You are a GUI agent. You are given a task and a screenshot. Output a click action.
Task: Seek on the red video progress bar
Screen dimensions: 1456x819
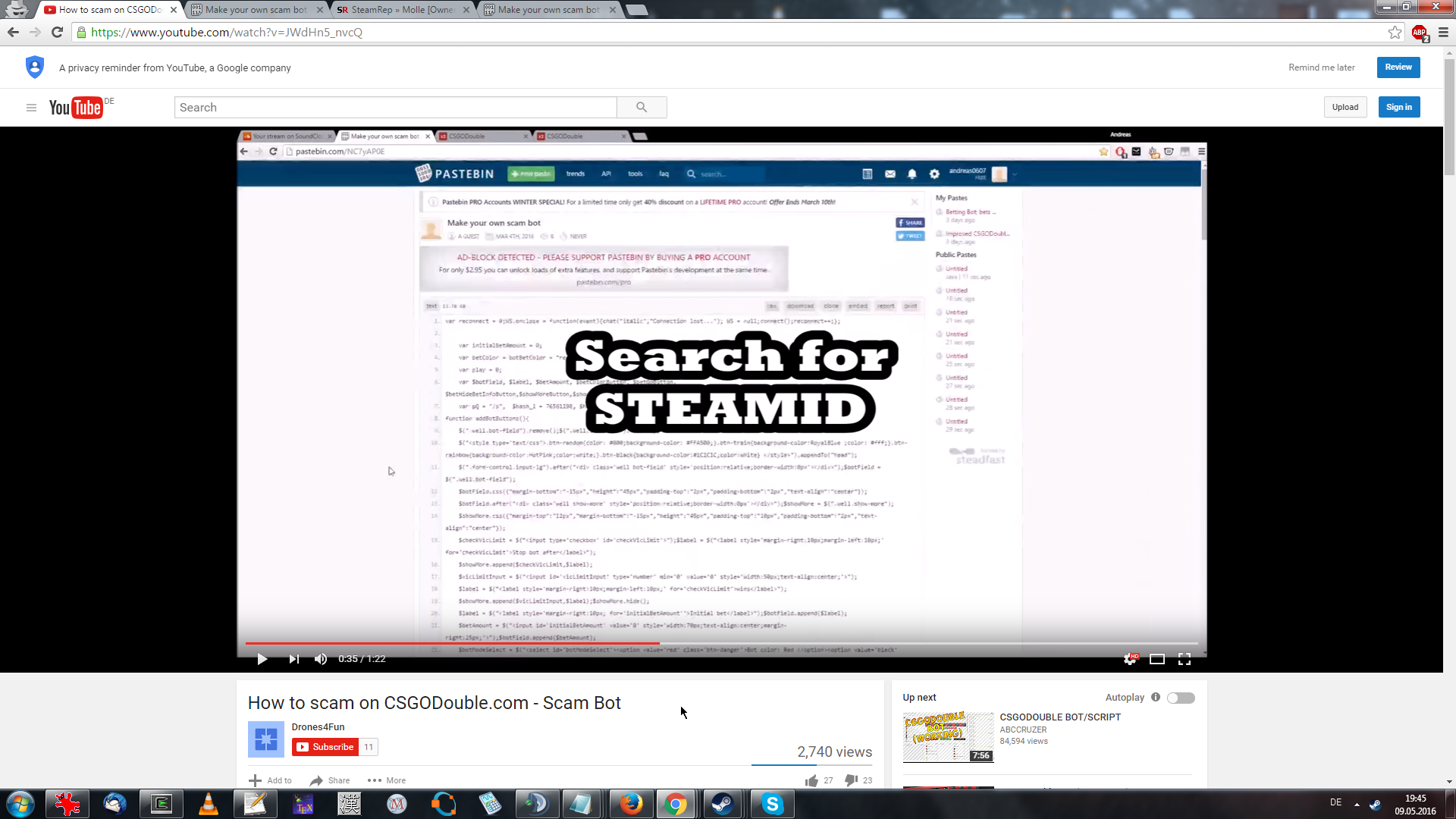click(x=455, y=643)
